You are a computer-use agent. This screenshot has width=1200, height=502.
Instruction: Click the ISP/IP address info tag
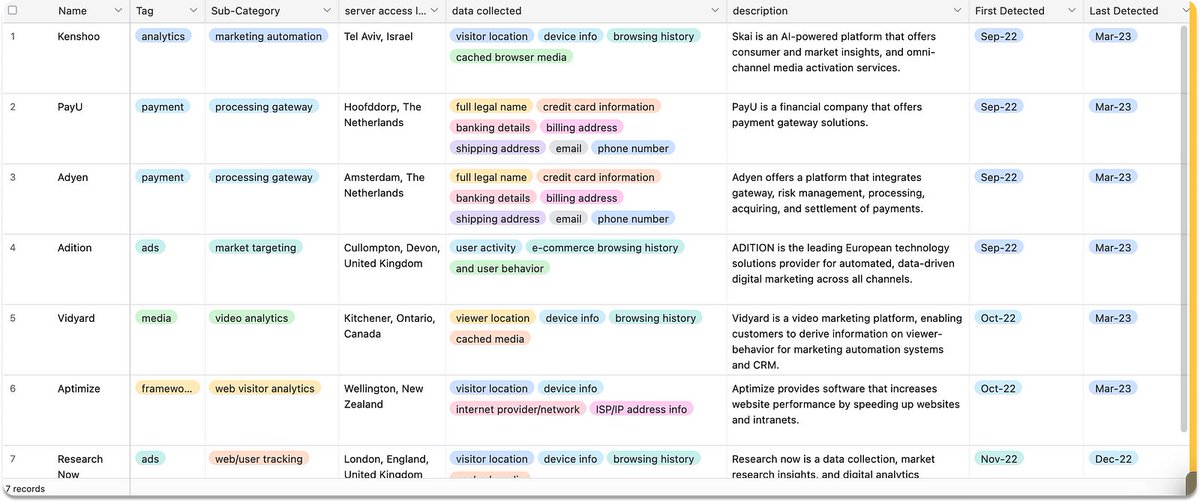(x=641, y=409)
